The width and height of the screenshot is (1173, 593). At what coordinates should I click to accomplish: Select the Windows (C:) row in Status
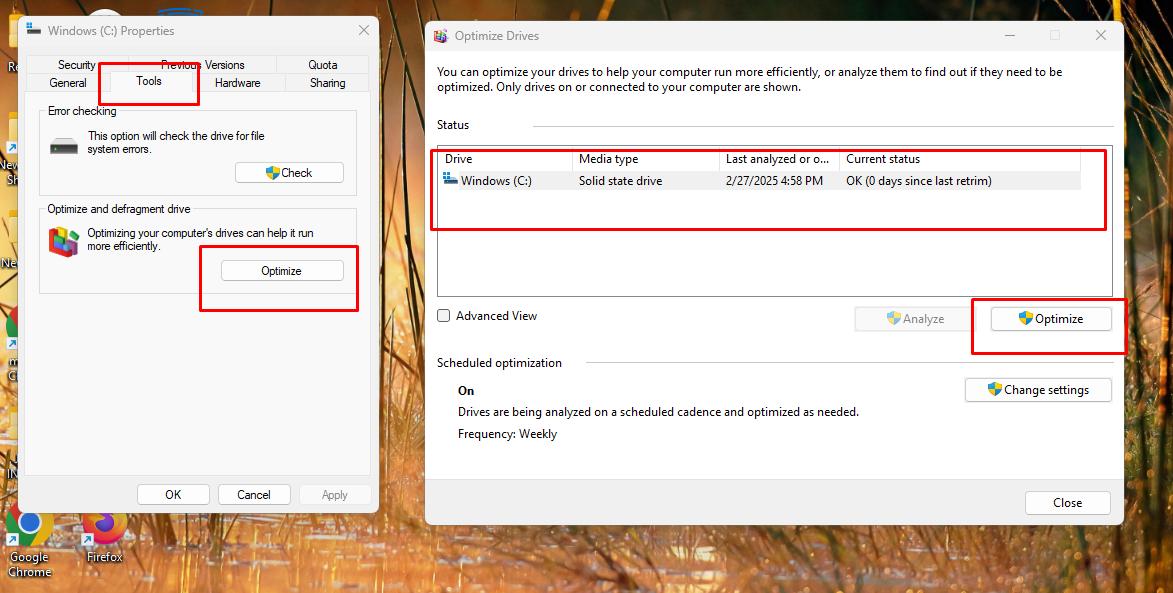[700, 180]
